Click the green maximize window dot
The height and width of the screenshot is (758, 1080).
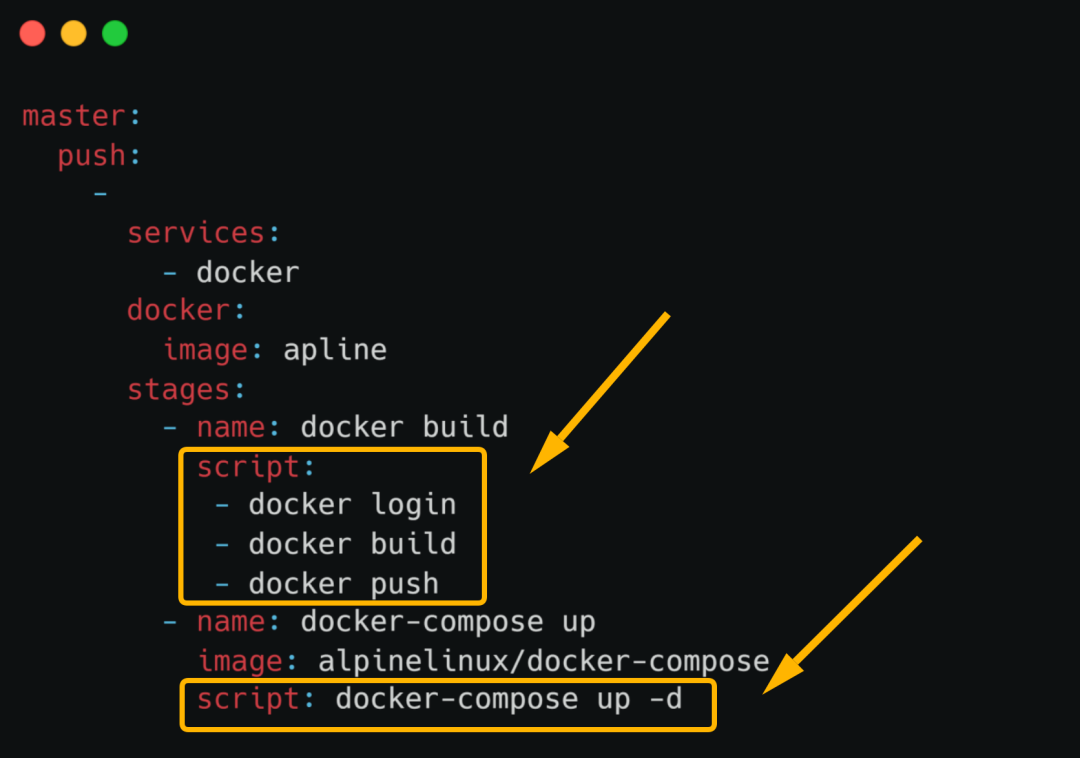point(115,33)
